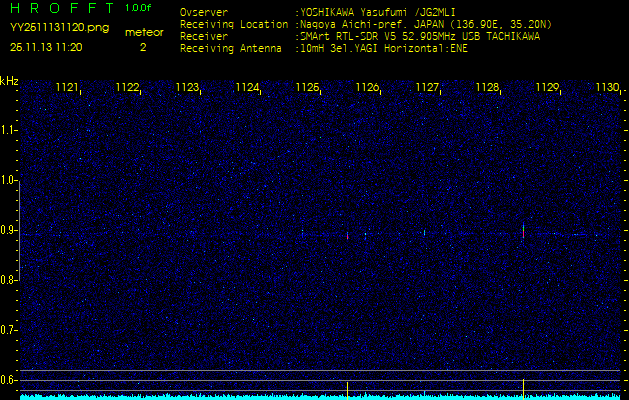The image size is (629, 400).
Task: Click the 1.0.0f version number
Action: point(140,8)
